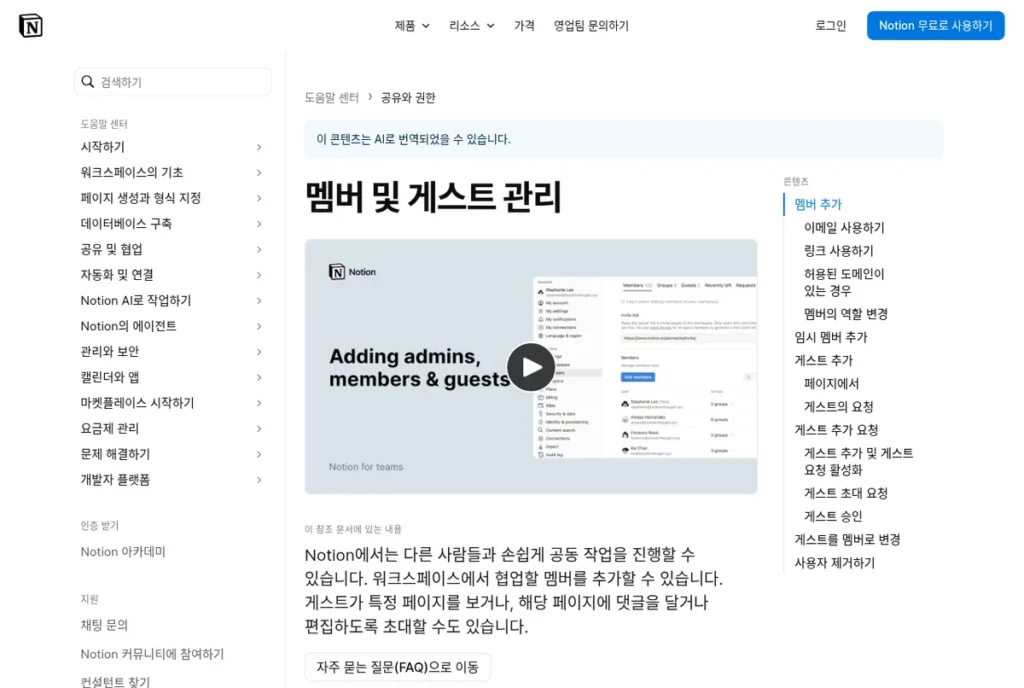The height and width of the screenshot is (688, 1024).
Task: Expand the 공유 및 협업 section
Action: [171, 249]
